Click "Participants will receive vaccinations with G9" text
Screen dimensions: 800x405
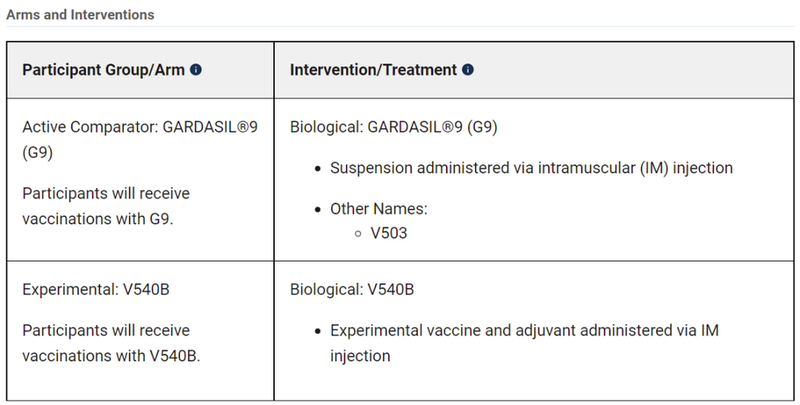click(x=106, y=206)
